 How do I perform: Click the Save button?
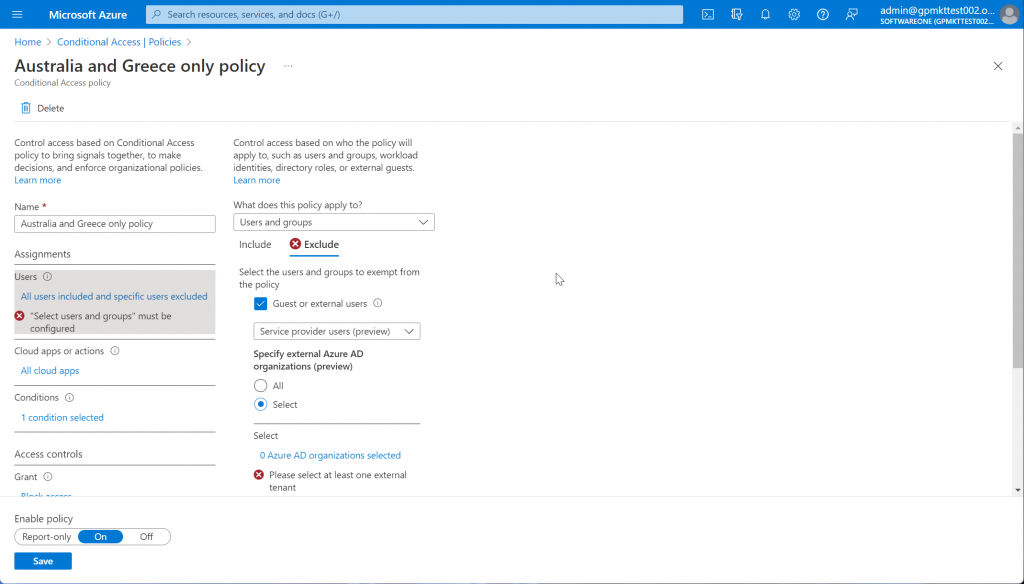tap(43, 561)
